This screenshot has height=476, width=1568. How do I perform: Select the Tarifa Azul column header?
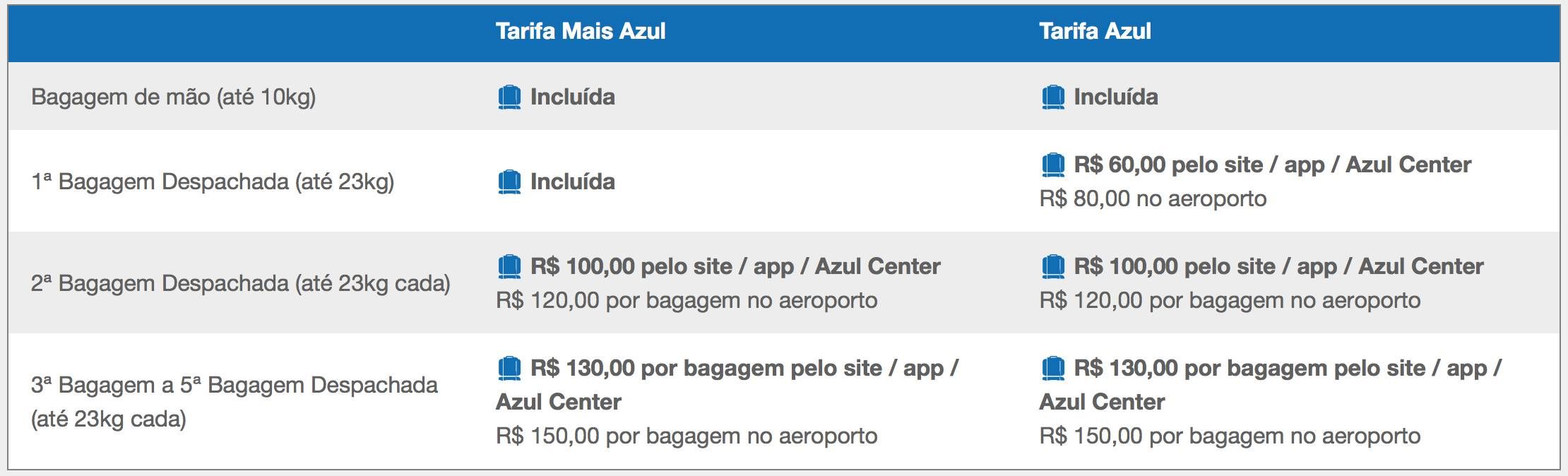[1095, 31]
